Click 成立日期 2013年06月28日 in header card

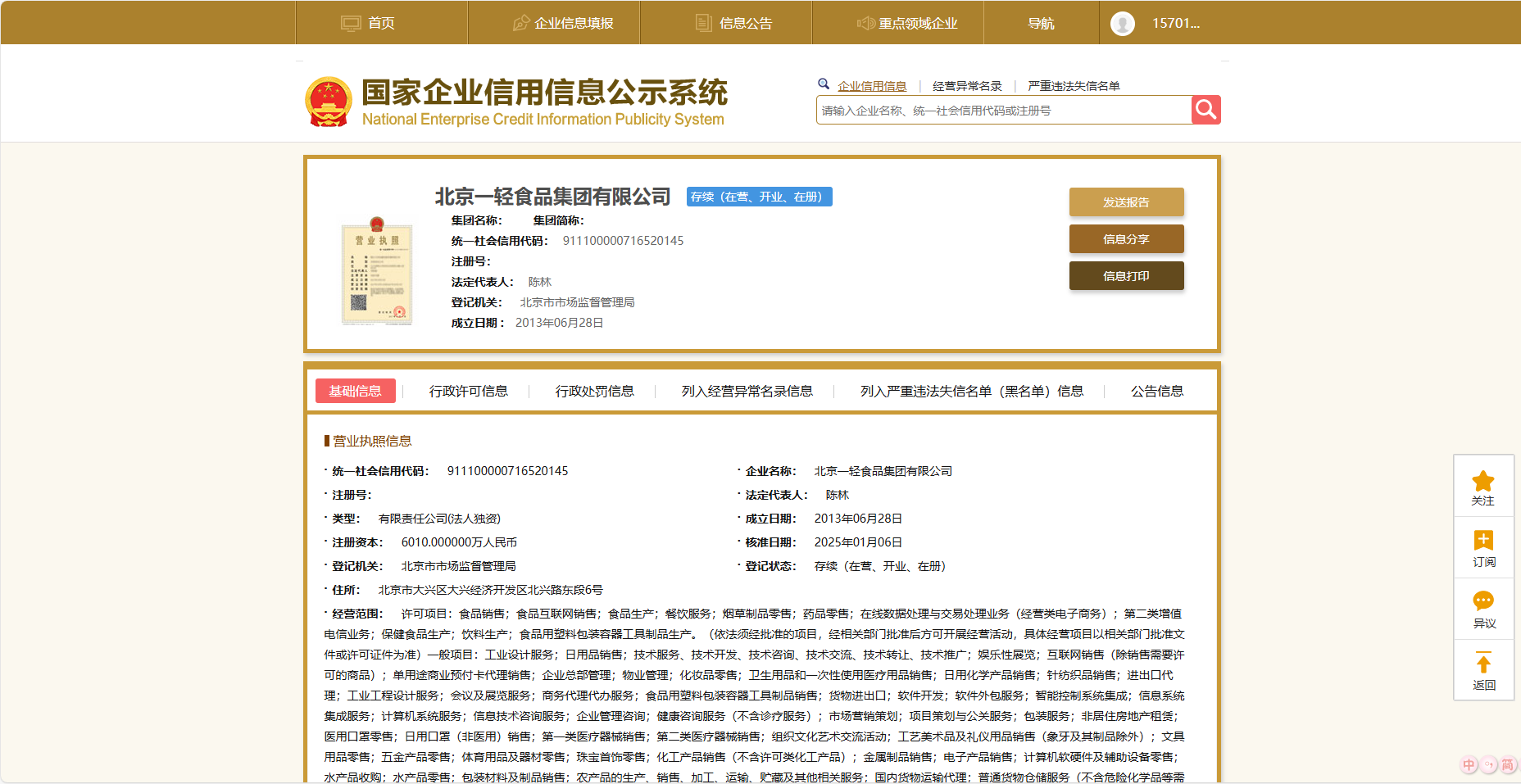pyautogui.click(x=559, y=323)
